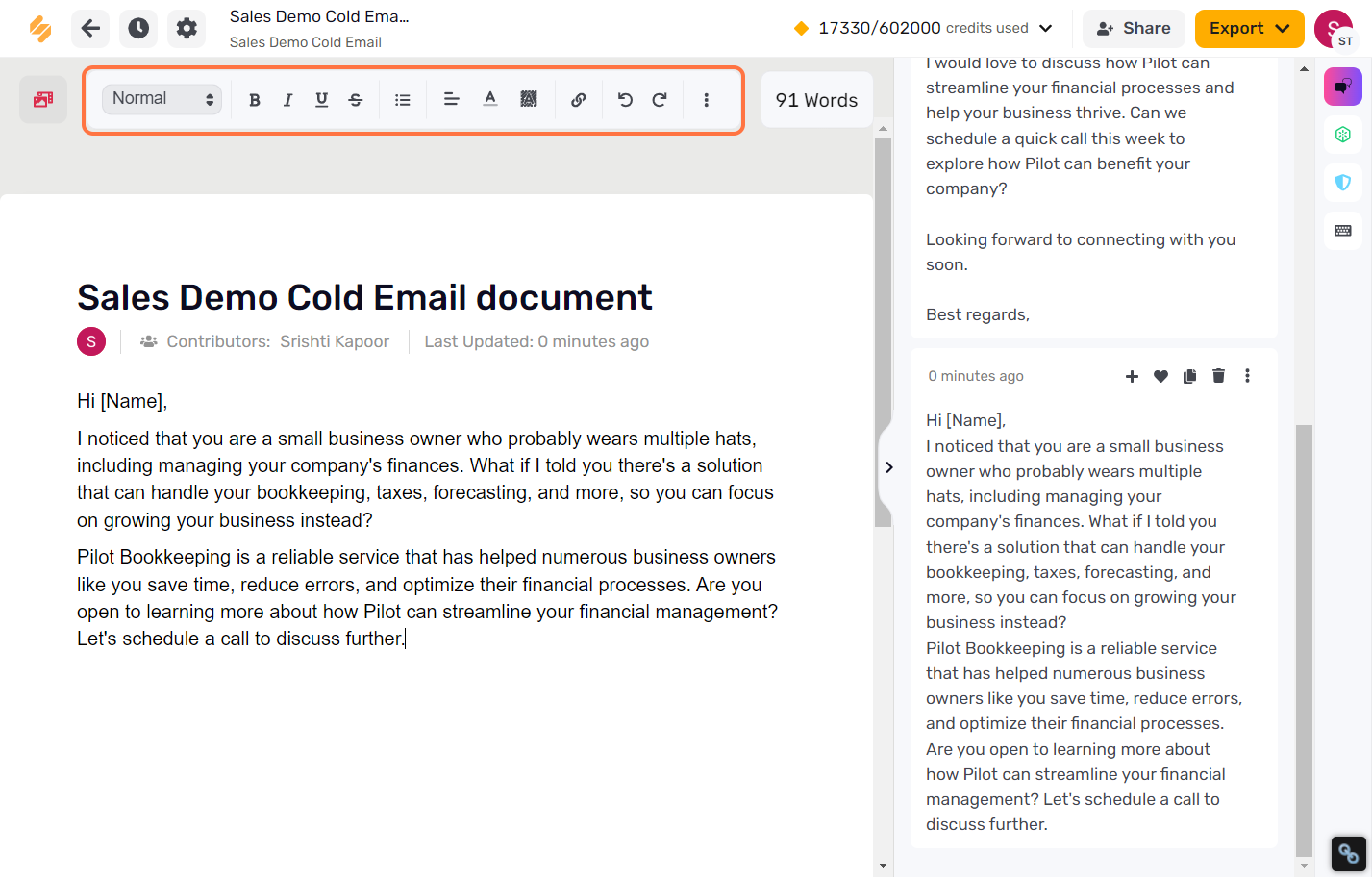This screenshot has width=1372, height=877.
Task: Open the highlight color picker
Action: tap(529, 99)
